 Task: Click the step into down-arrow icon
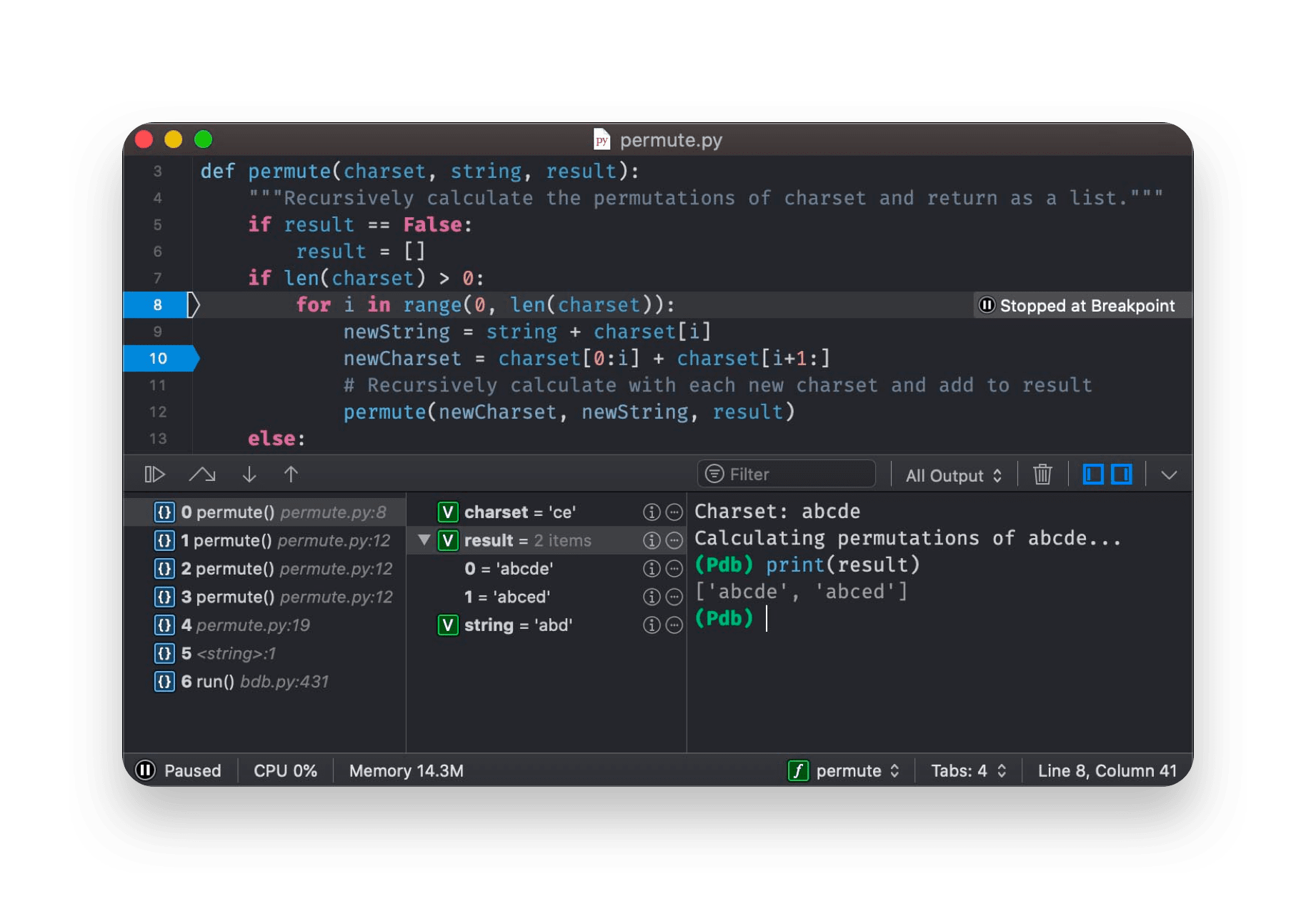pos(249,474)
